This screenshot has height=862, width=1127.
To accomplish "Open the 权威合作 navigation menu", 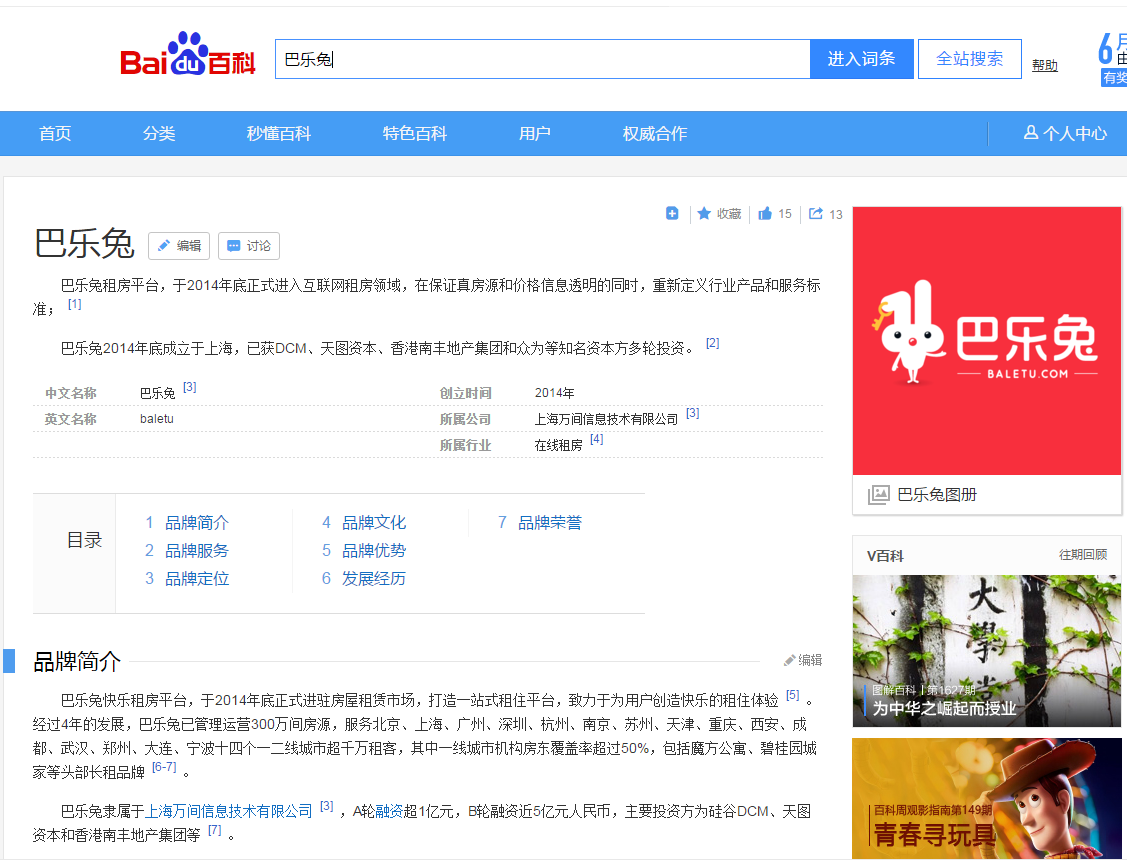I will 655,134.
